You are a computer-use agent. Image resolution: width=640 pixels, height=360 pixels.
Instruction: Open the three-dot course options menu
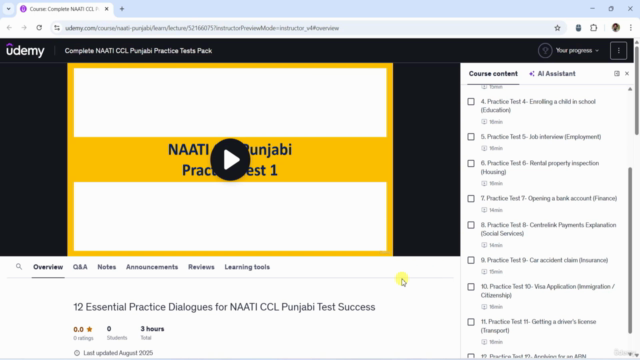click(x=618, y=51)
